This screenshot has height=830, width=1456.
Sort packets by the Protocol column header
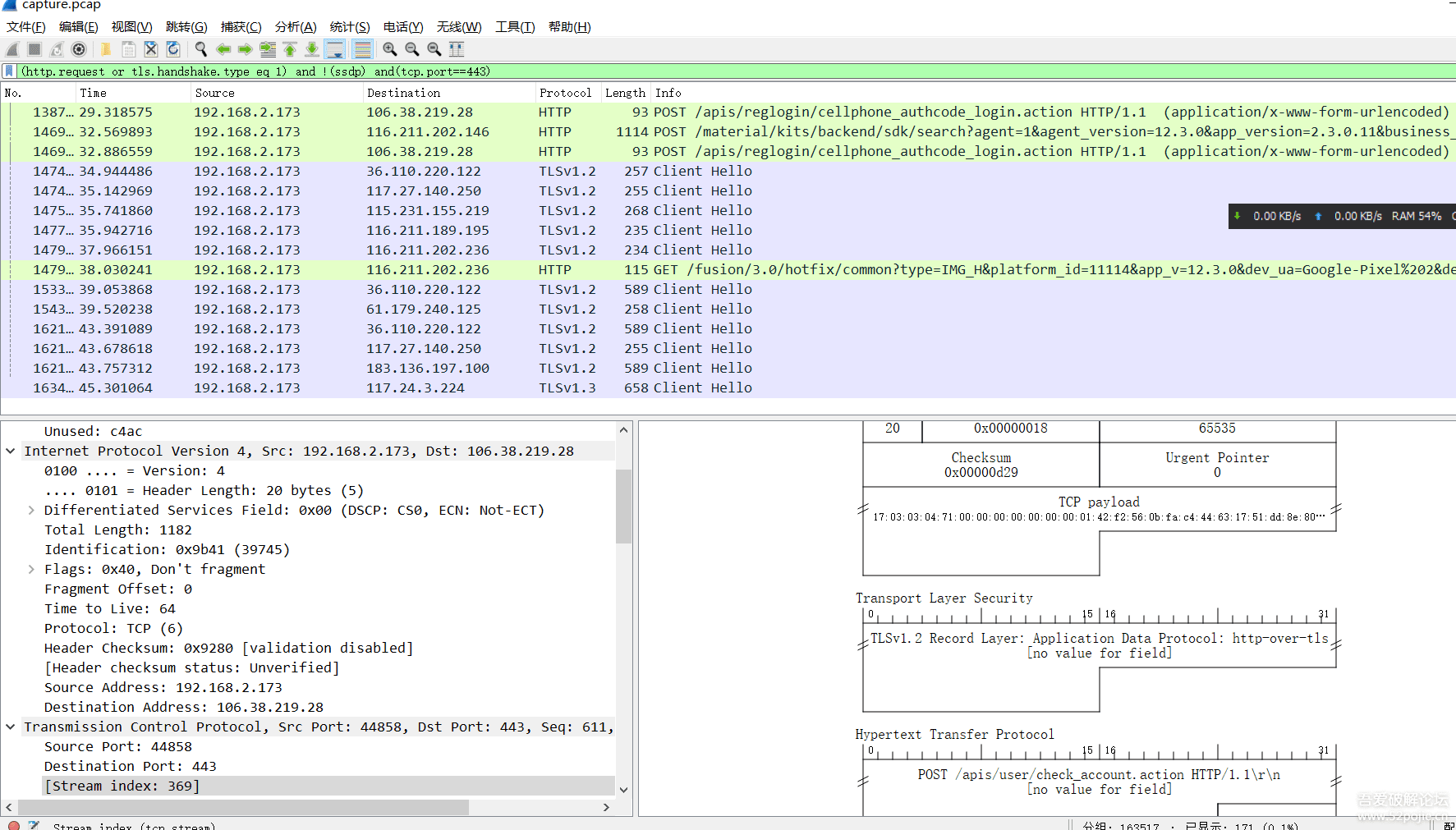coord(565,93)
